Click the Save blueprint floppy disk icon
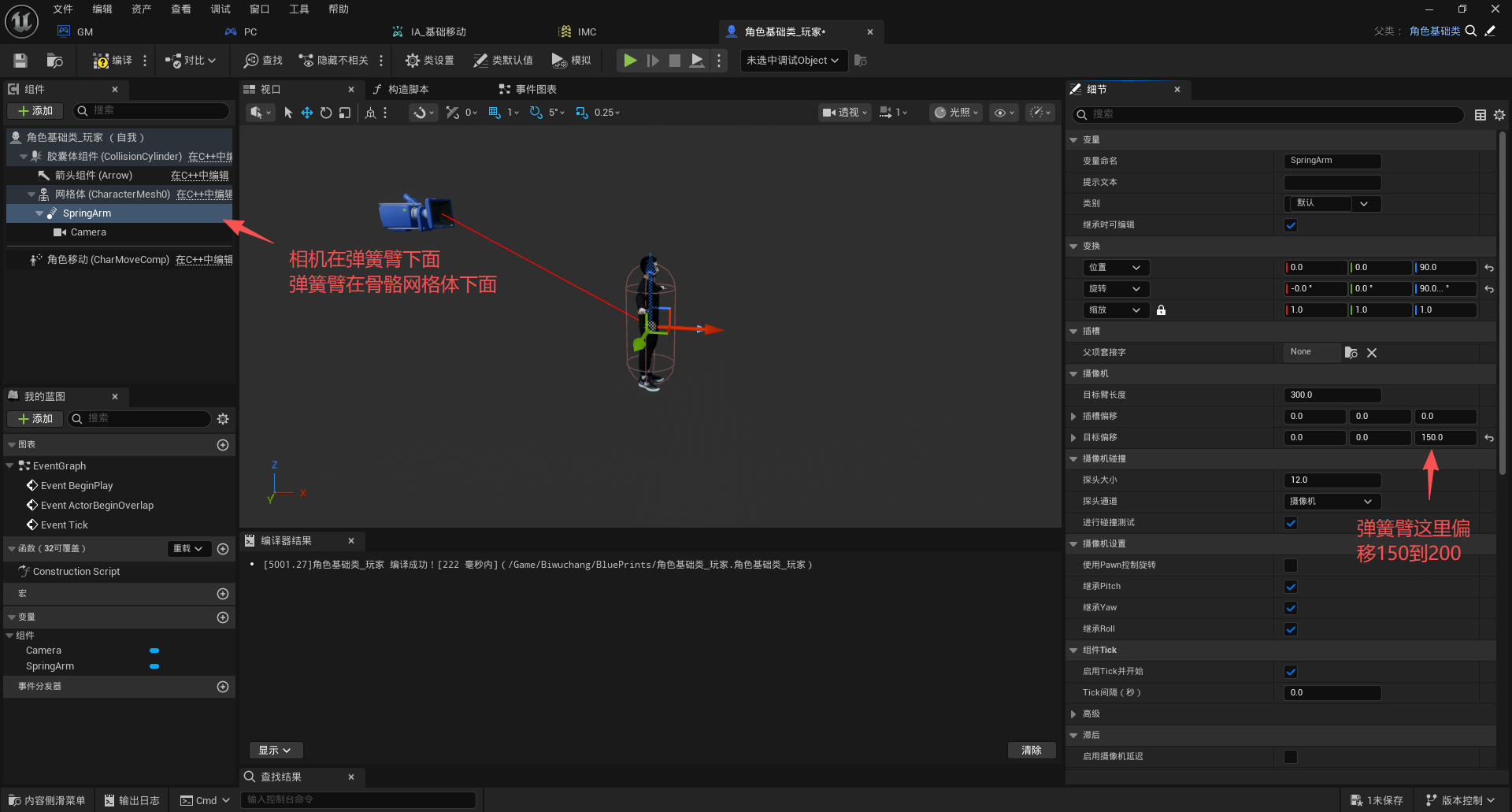Screen dimensions: 1512x812 click(x=20, y=61)
